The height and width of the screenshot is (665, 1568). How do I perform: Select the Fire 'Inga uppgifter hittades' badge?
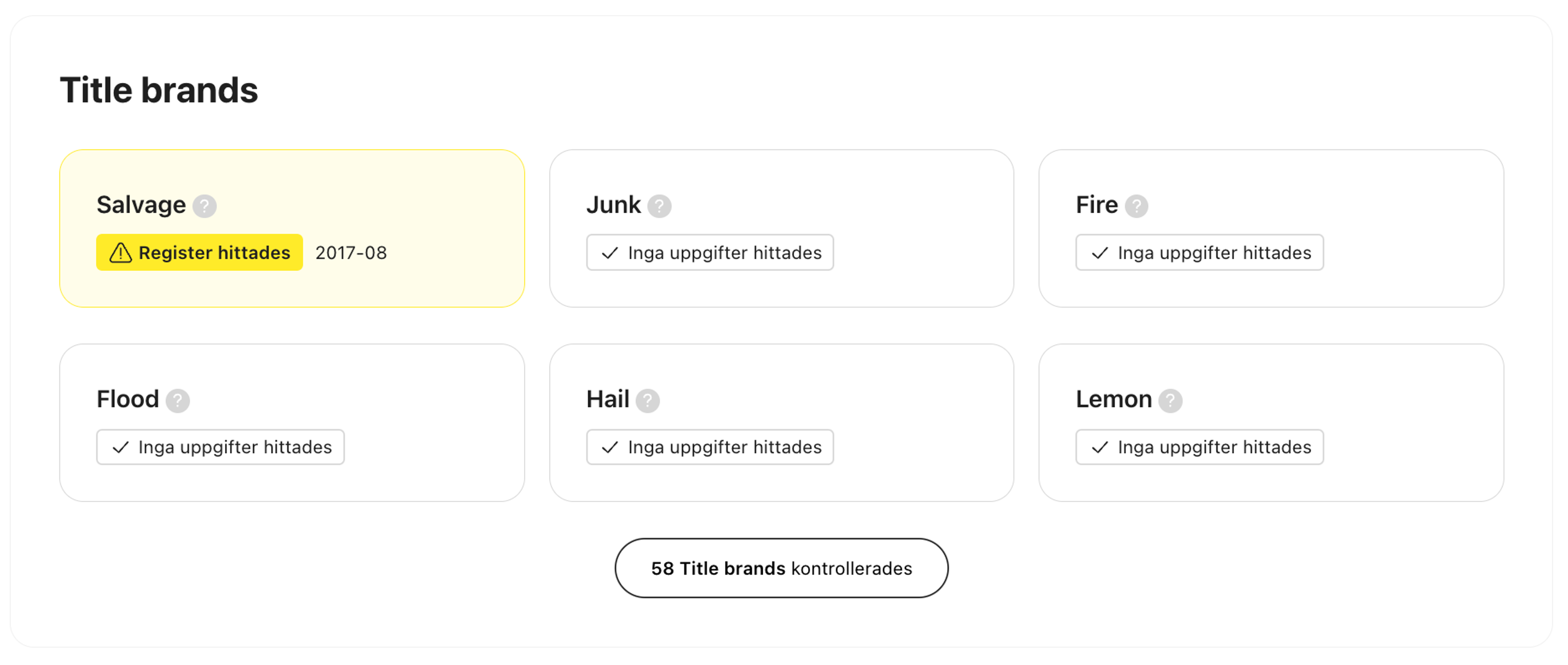click(1199, 253)
